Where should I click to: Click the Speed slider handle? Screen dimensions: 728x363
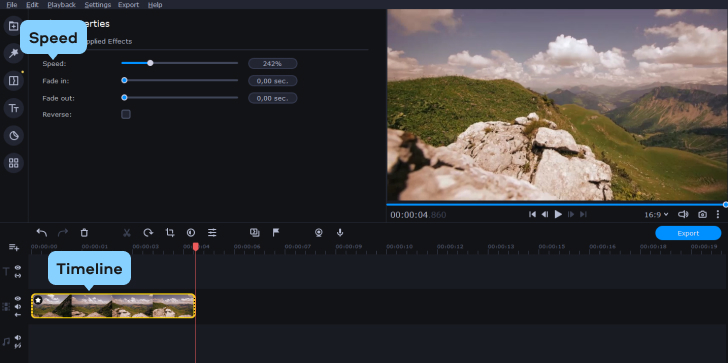[x=150, y=63]
